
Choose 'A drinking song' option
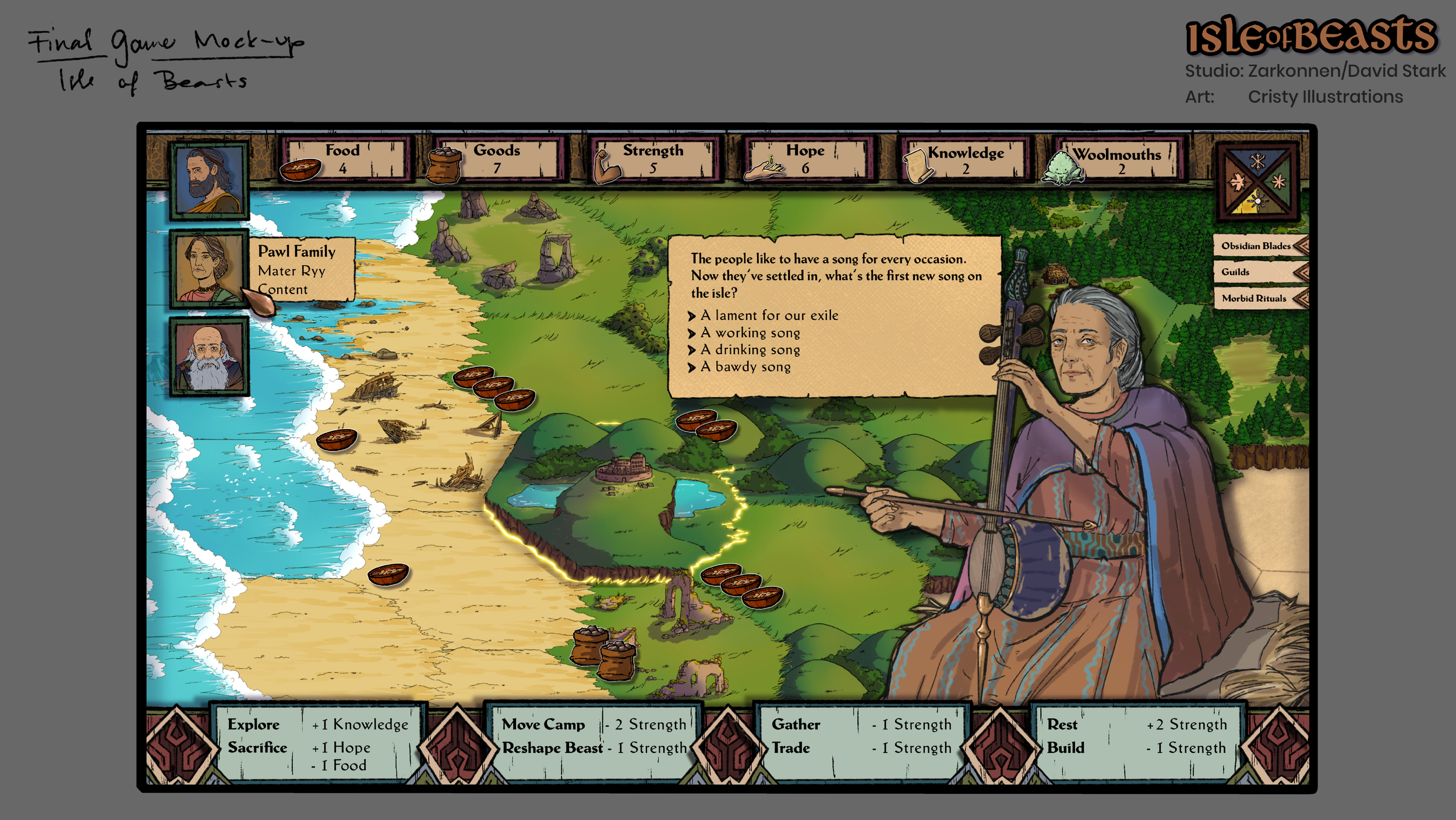tap(750, 349)
